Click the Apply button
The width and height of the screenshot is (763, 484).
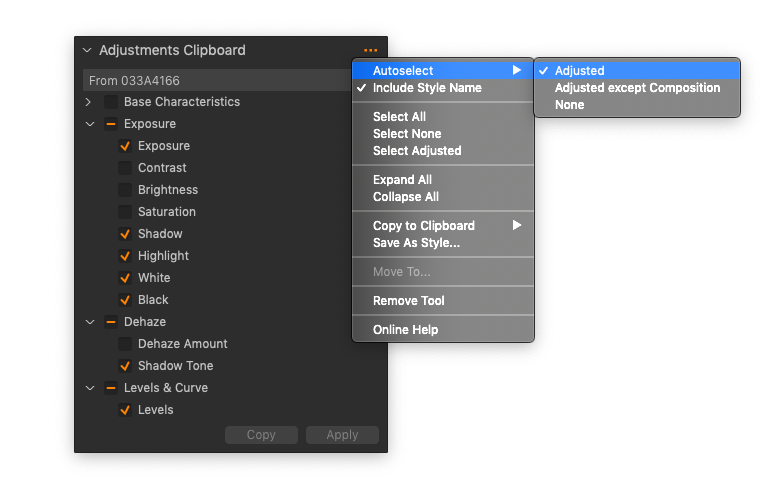pos(343,435)
